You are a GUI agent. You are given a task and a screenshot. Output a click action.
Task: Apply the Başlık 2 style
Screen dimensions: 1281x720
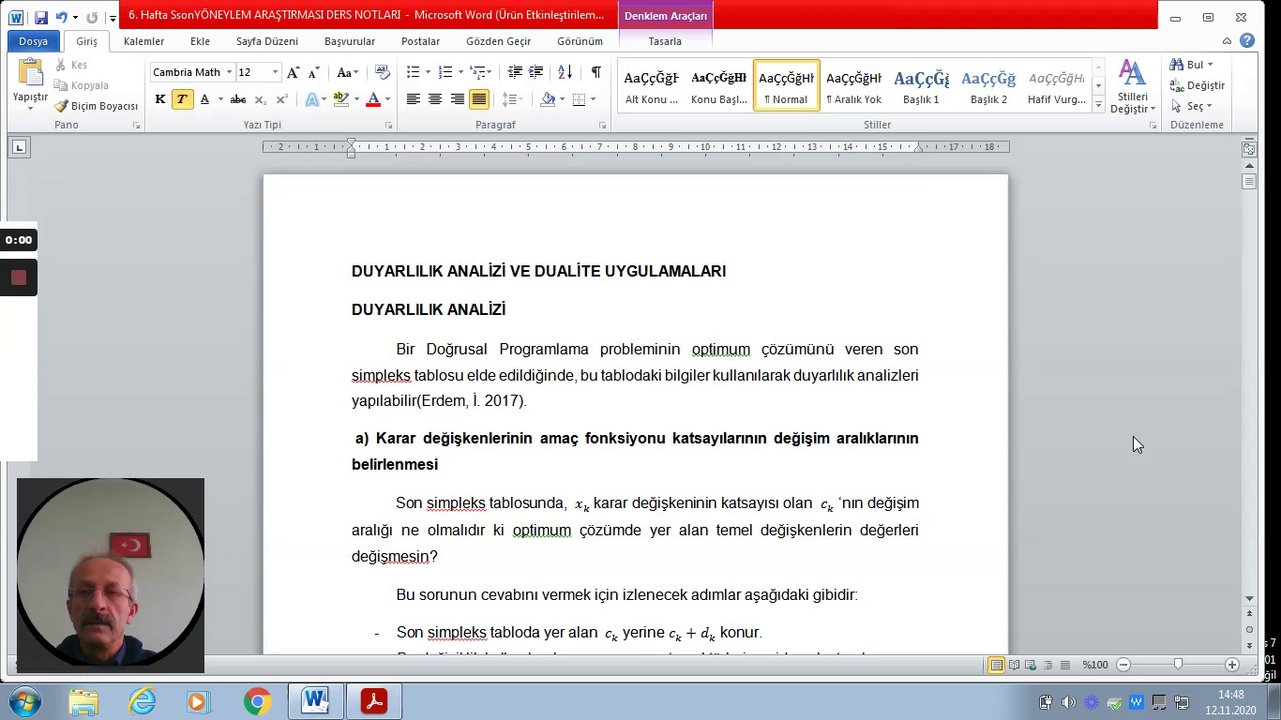[x=989, y=86]
